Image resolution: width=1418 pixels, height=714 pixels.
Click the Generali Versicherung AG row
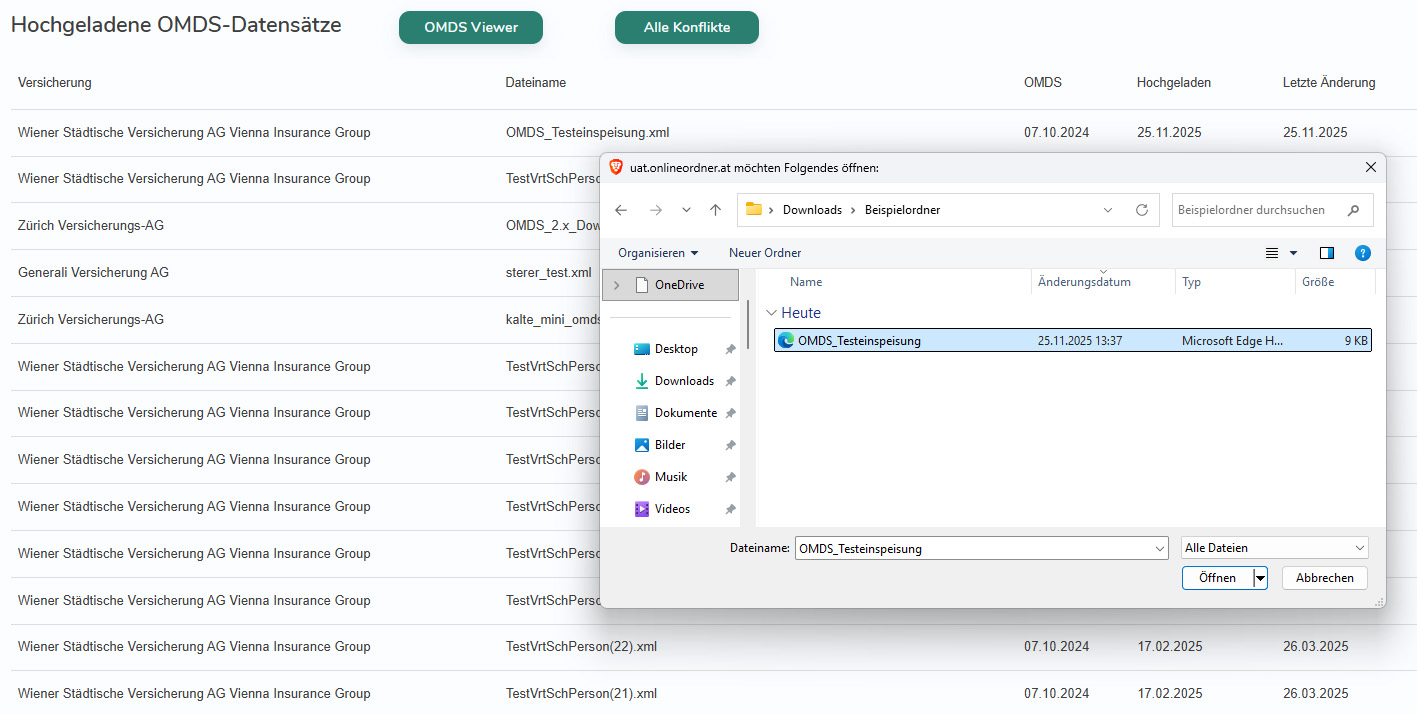[x=93, y=272]
